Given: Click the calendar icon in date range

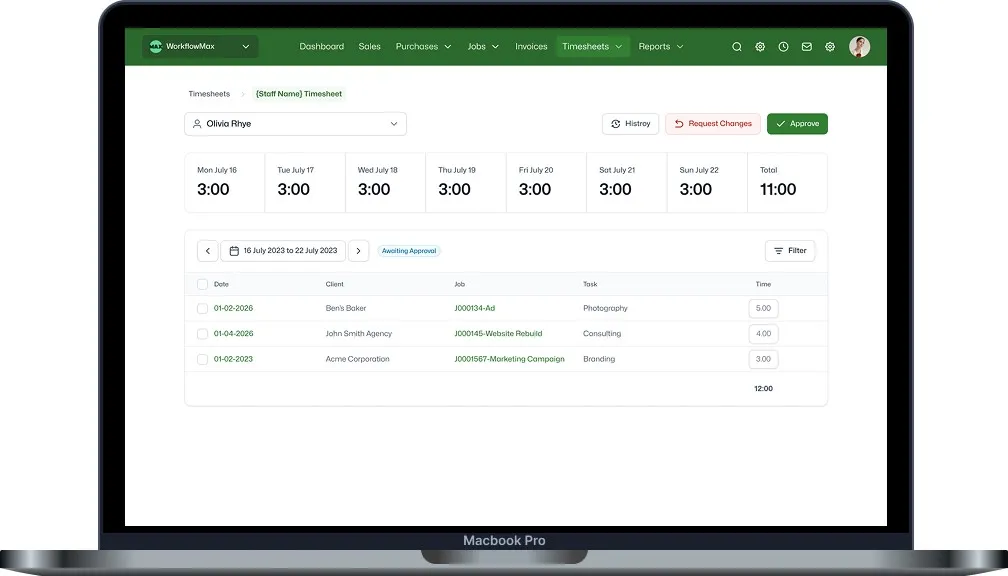Looking at the screenshot, I should [x=234, y=251].
